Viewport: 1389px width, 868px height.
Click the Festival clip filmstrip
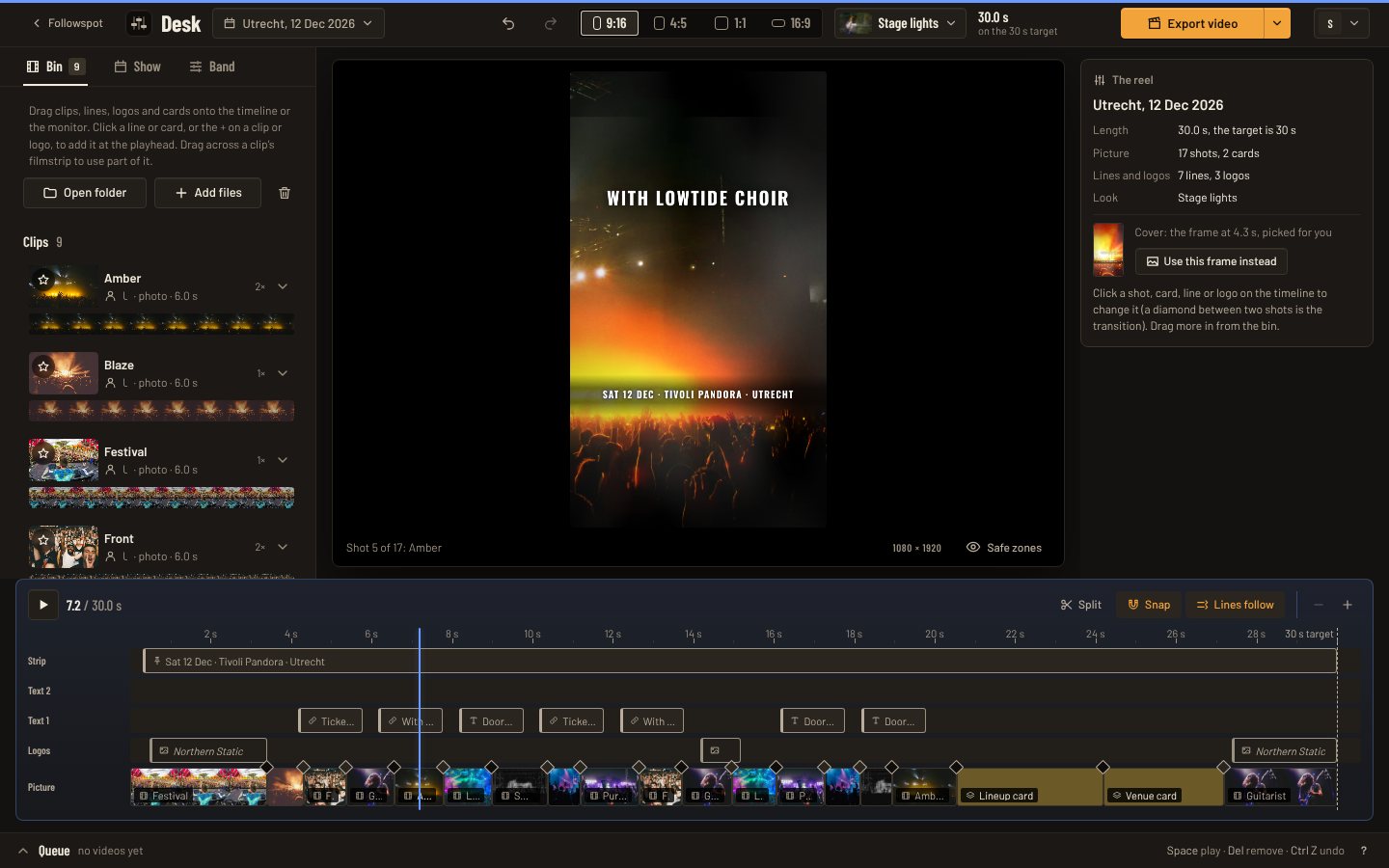click(x=161, y=497)
